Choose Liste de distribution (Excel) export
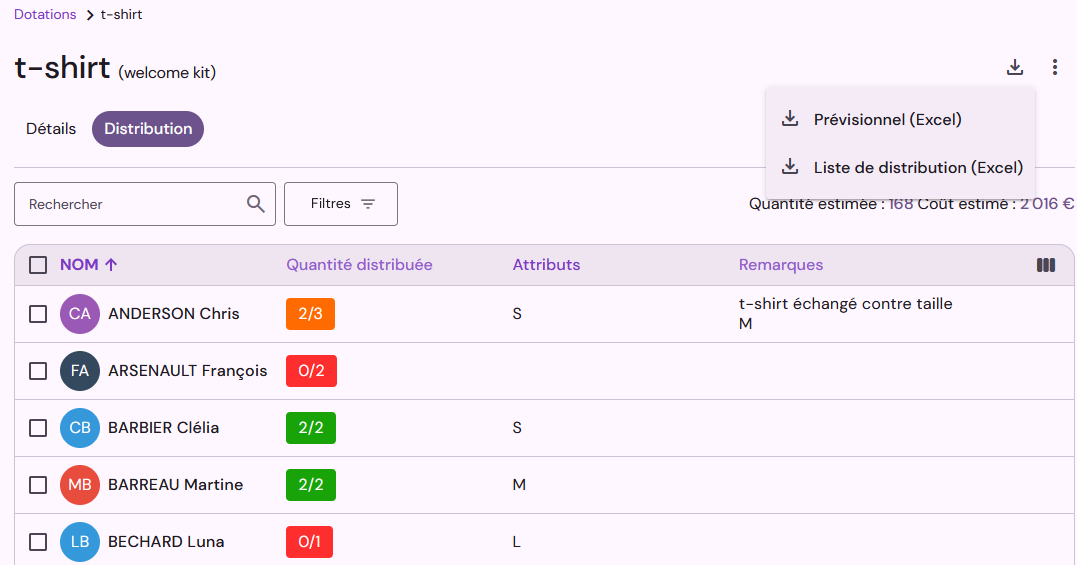 click(x=900, y=168)
